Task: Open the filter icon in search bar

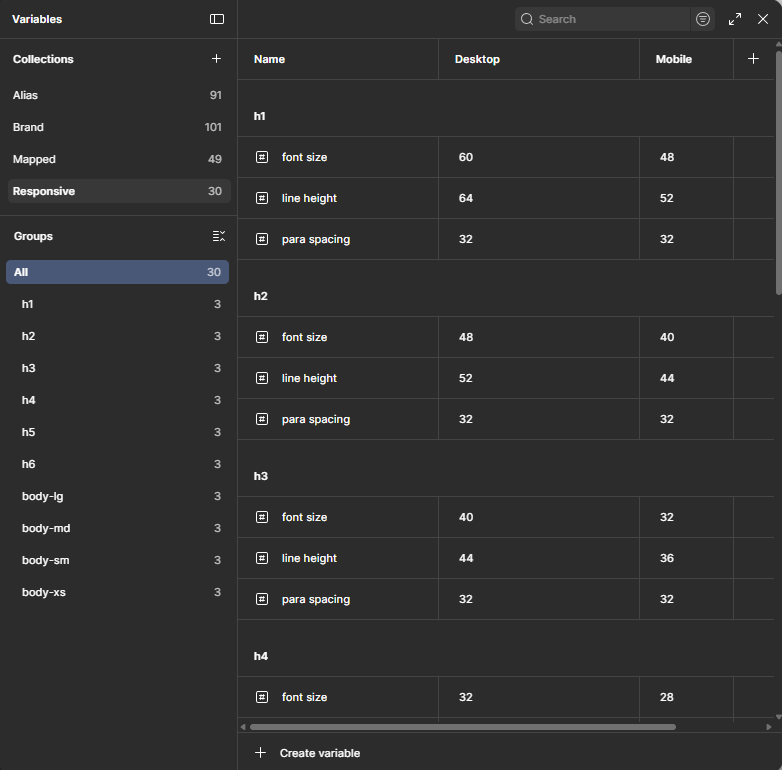Action: coord(703,19)
